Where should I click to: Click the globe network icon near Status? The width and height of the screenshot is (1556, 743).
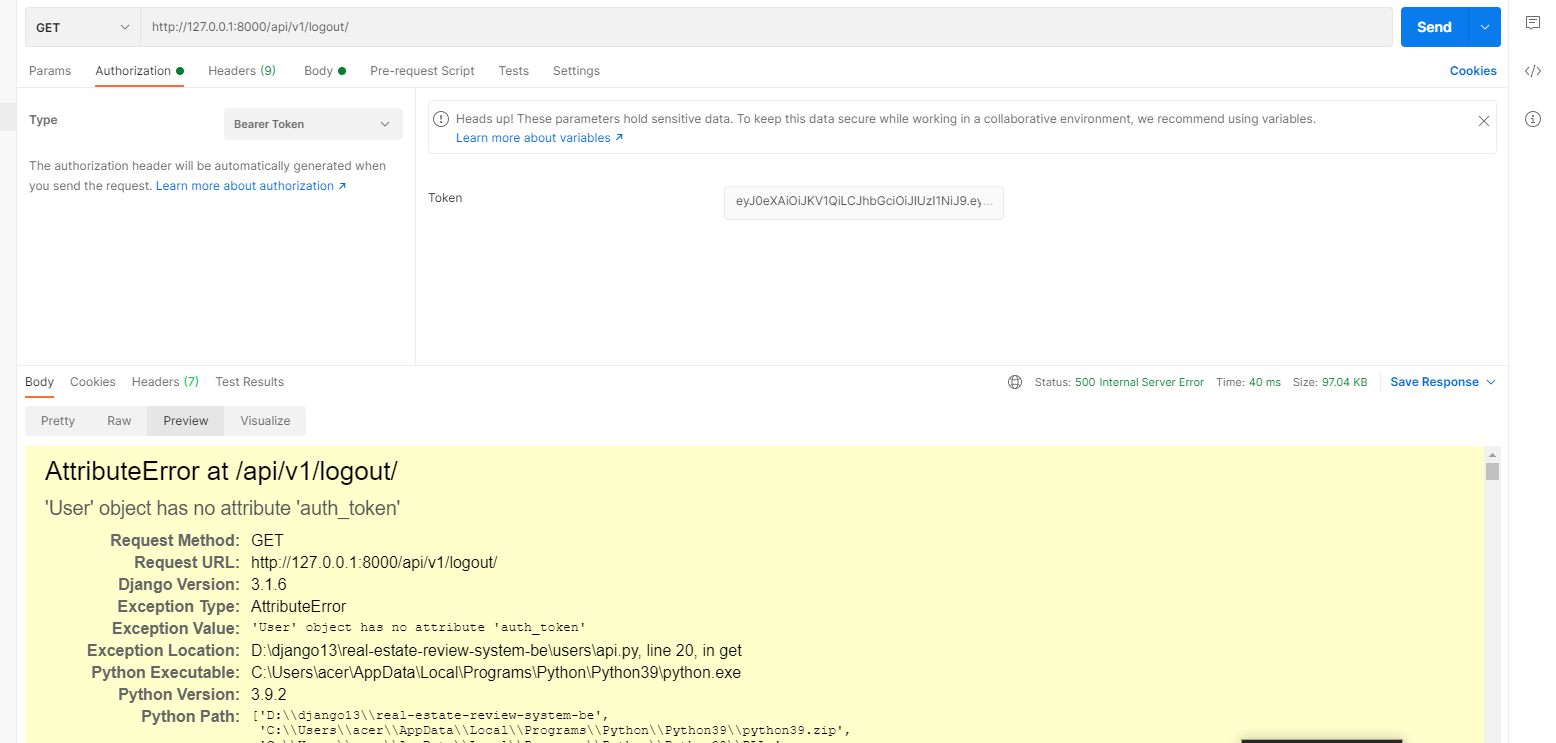[x=1015, y=382]
